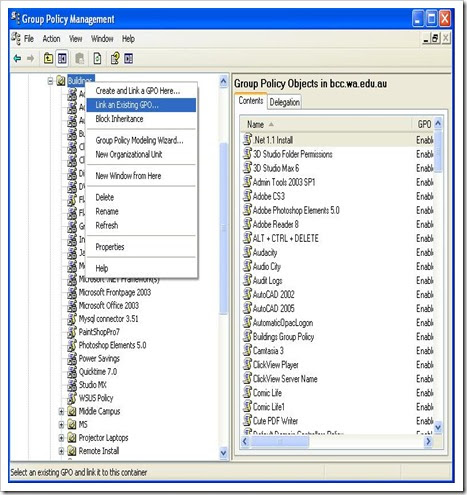Open the Action menu
Image resolution: width=467 pixels, height=495 pixels.
point(51,39)
